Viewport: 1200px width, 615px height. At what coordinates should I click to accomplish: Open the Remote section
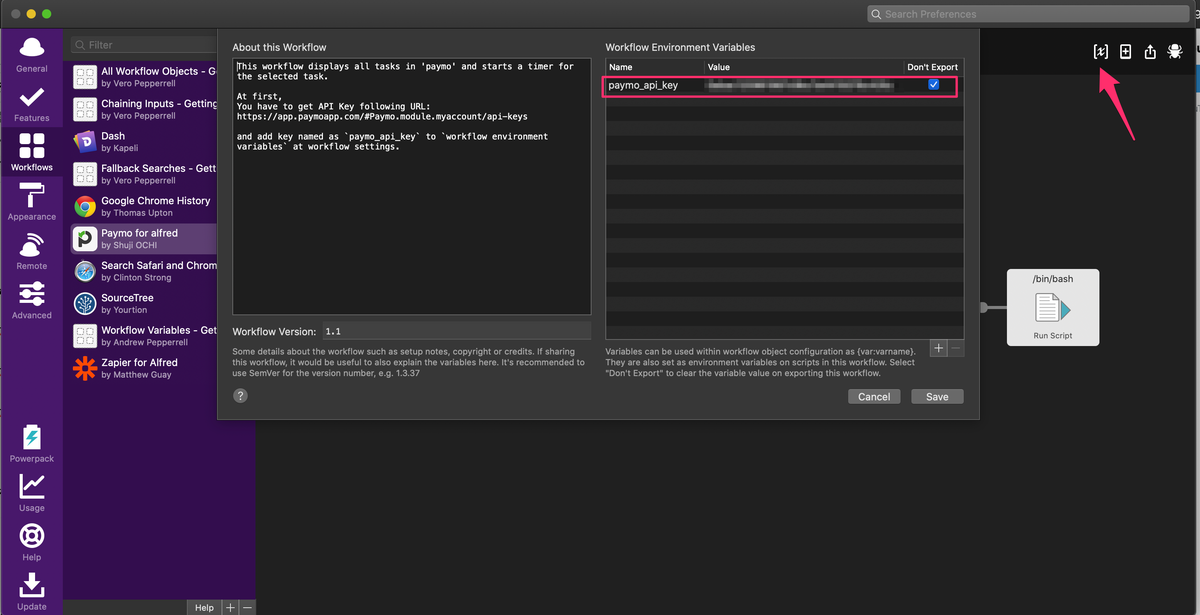(32, 251)
